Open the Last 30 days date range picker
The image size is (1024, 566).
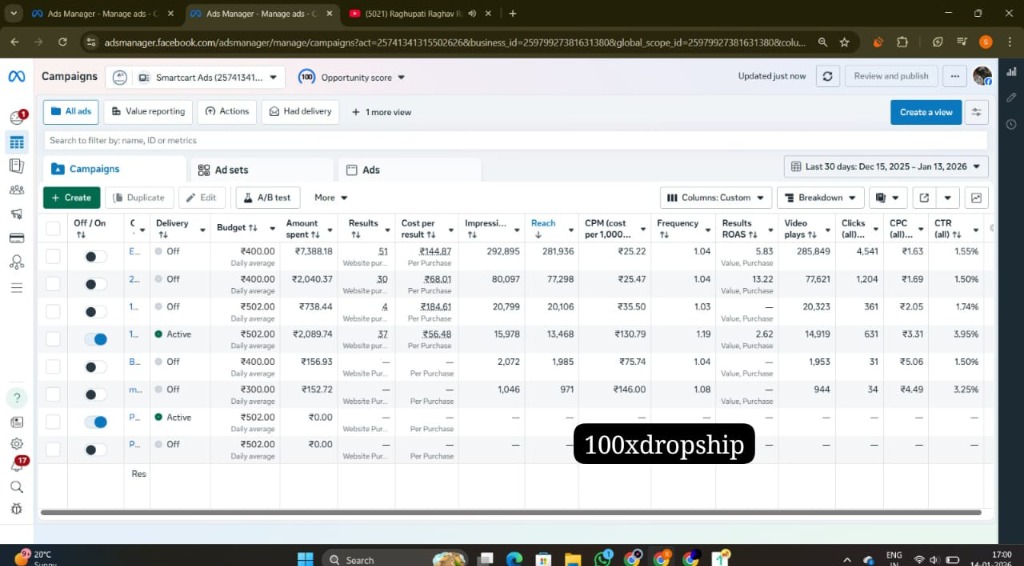(886, 166)
